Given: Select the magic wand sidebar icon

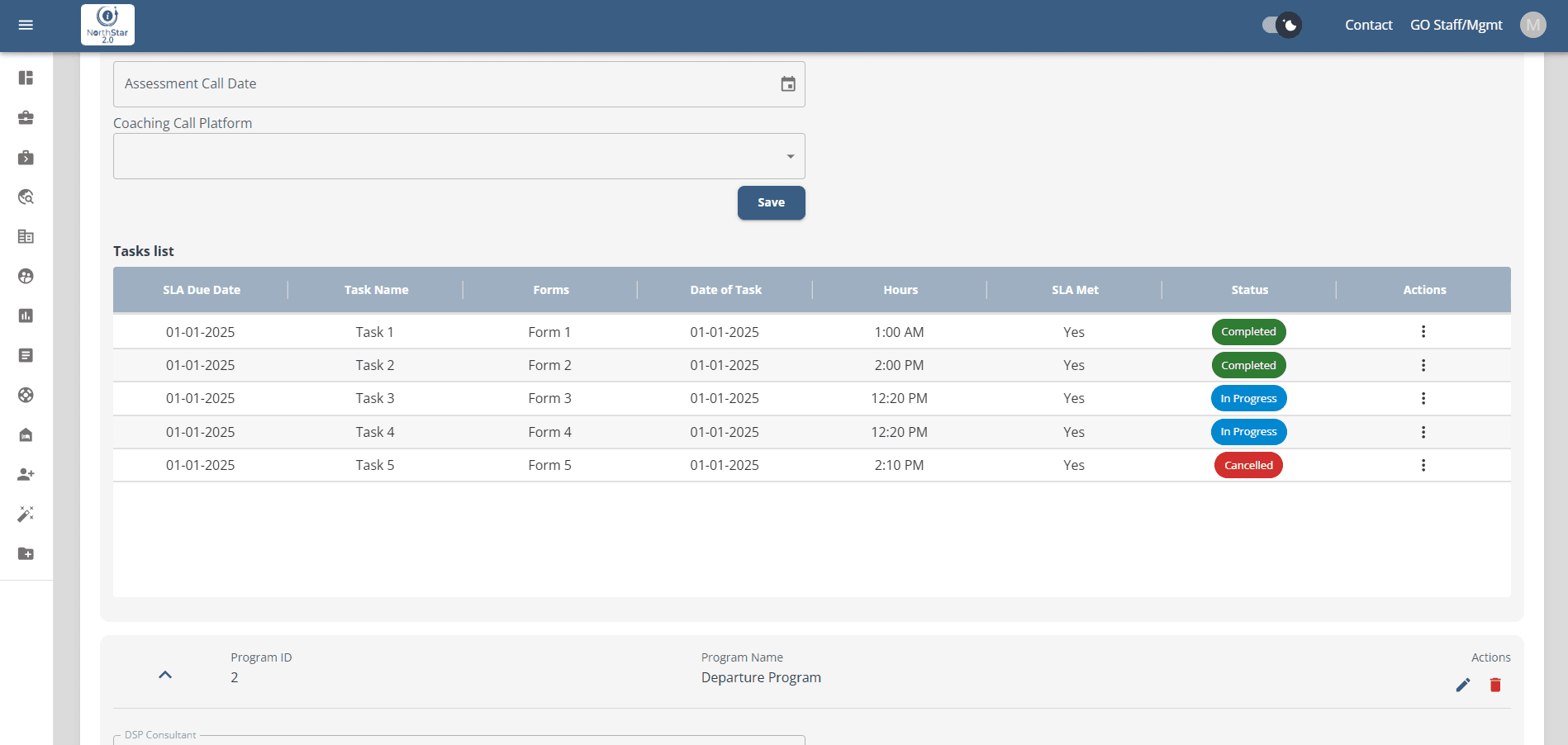Looking at the screenshot, I should pos(26,514).
